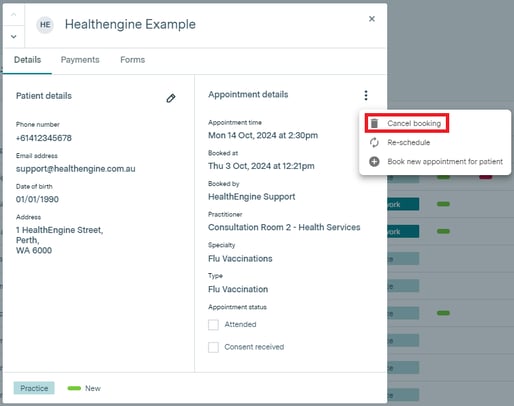Click the Practice tag badge
The image size is (514, 406).
coord(34,388)
